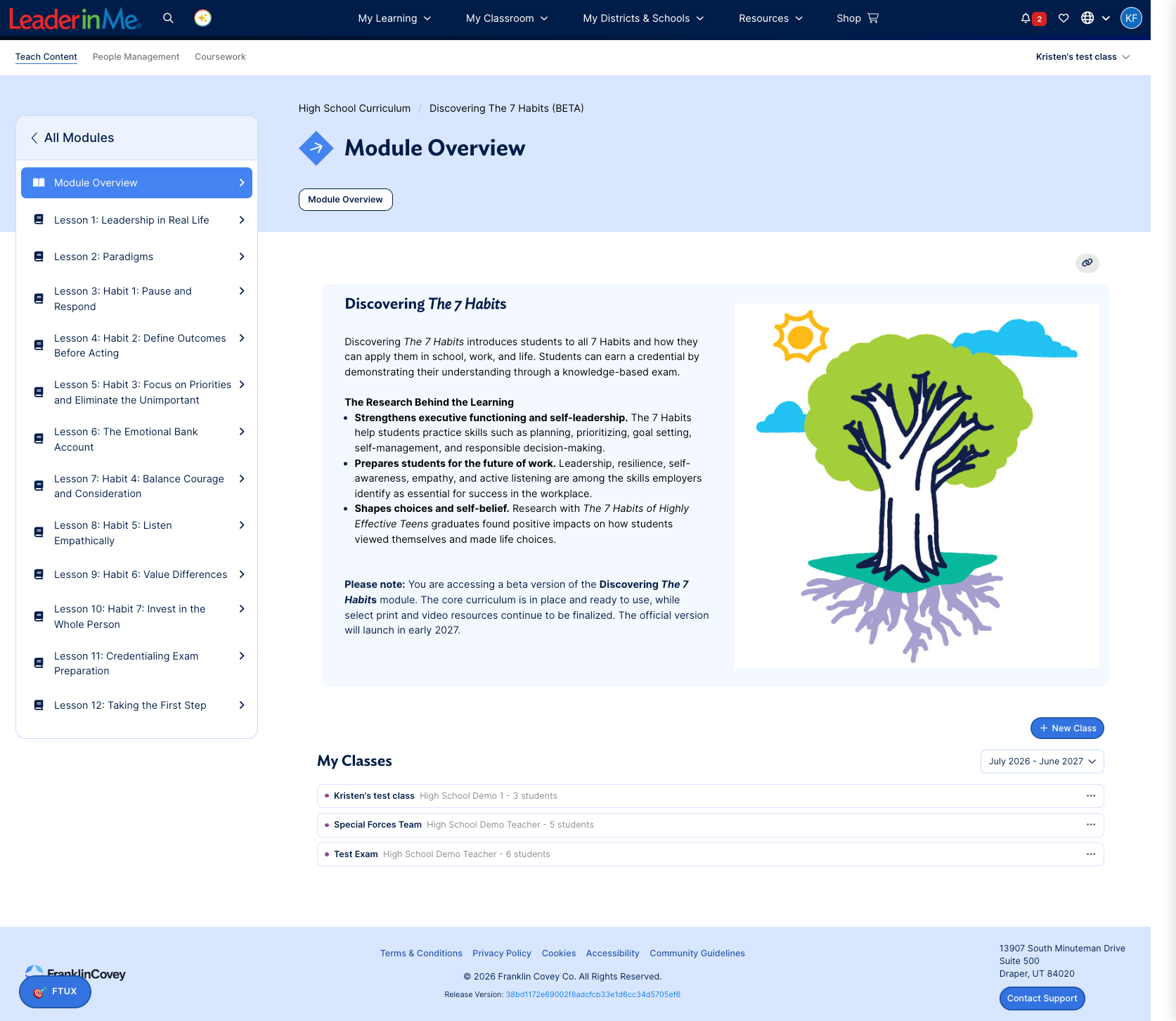Open the Cookies footer link

(559, 953)
